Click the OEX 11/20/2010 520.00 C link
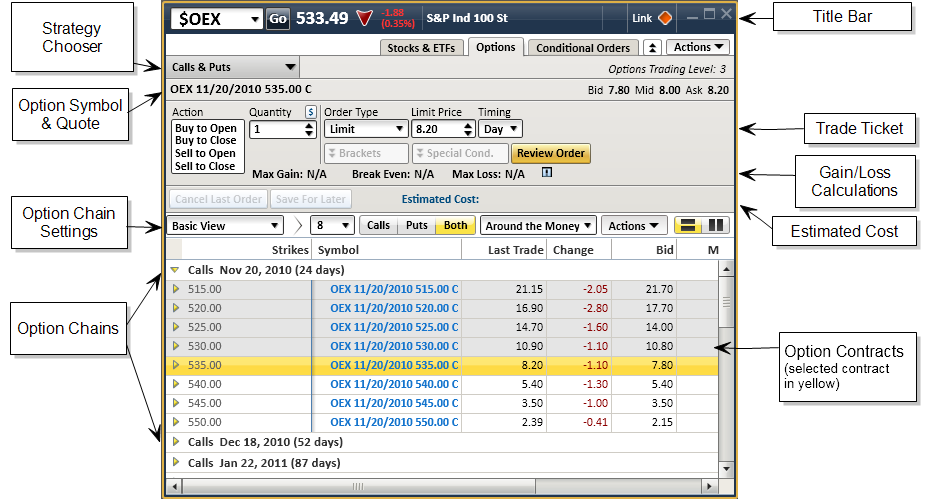 394,308
